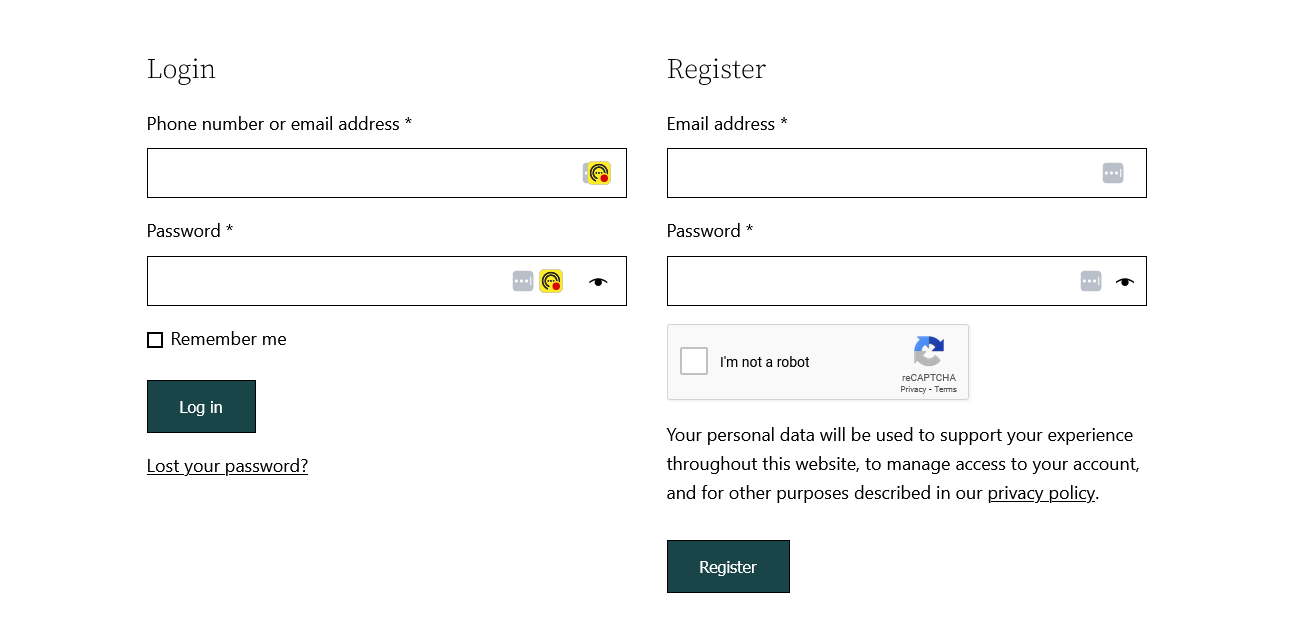This screenshot has width=1293, height=628.
Task: Open the Lost your password link
Action: pyautogui.click(x=227, y=466)
